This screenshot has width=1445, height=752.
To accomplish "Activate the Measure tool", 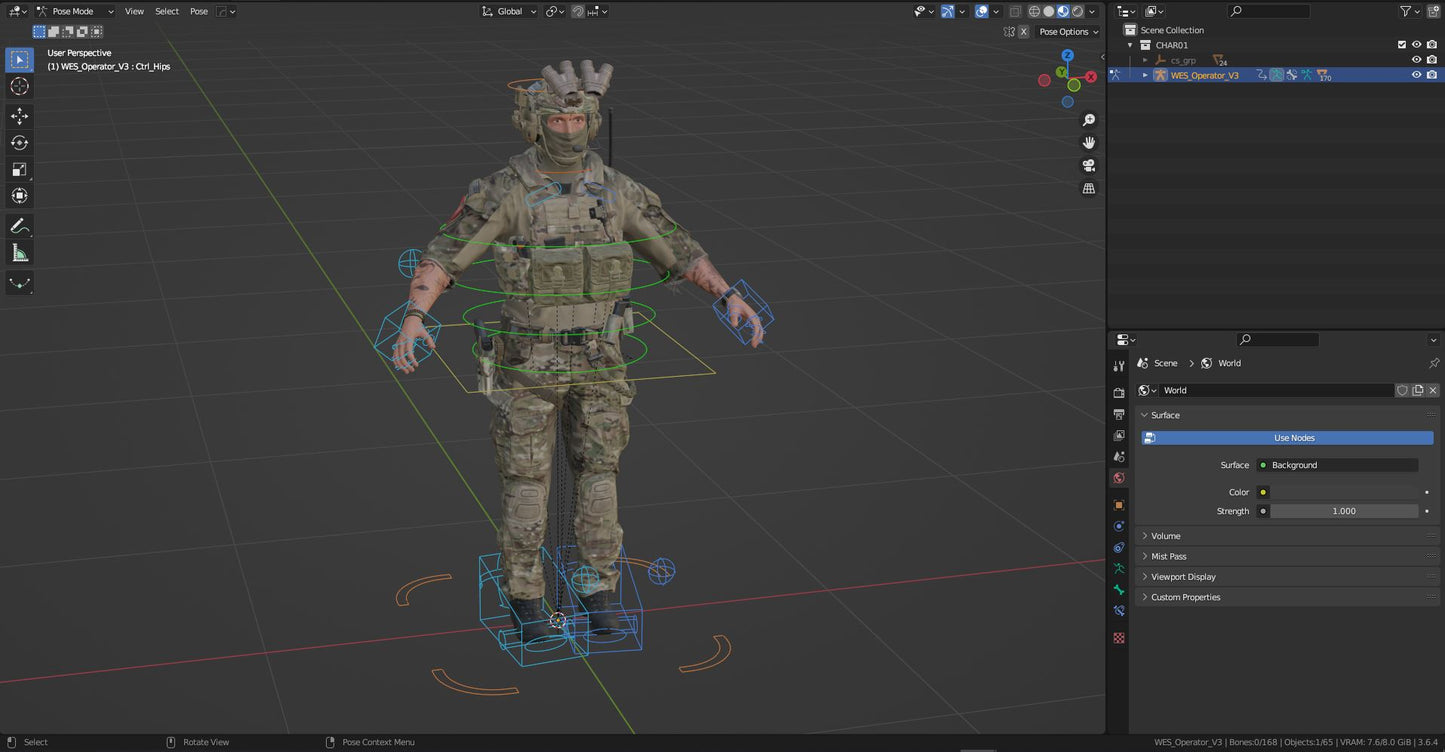I will 19,252.
